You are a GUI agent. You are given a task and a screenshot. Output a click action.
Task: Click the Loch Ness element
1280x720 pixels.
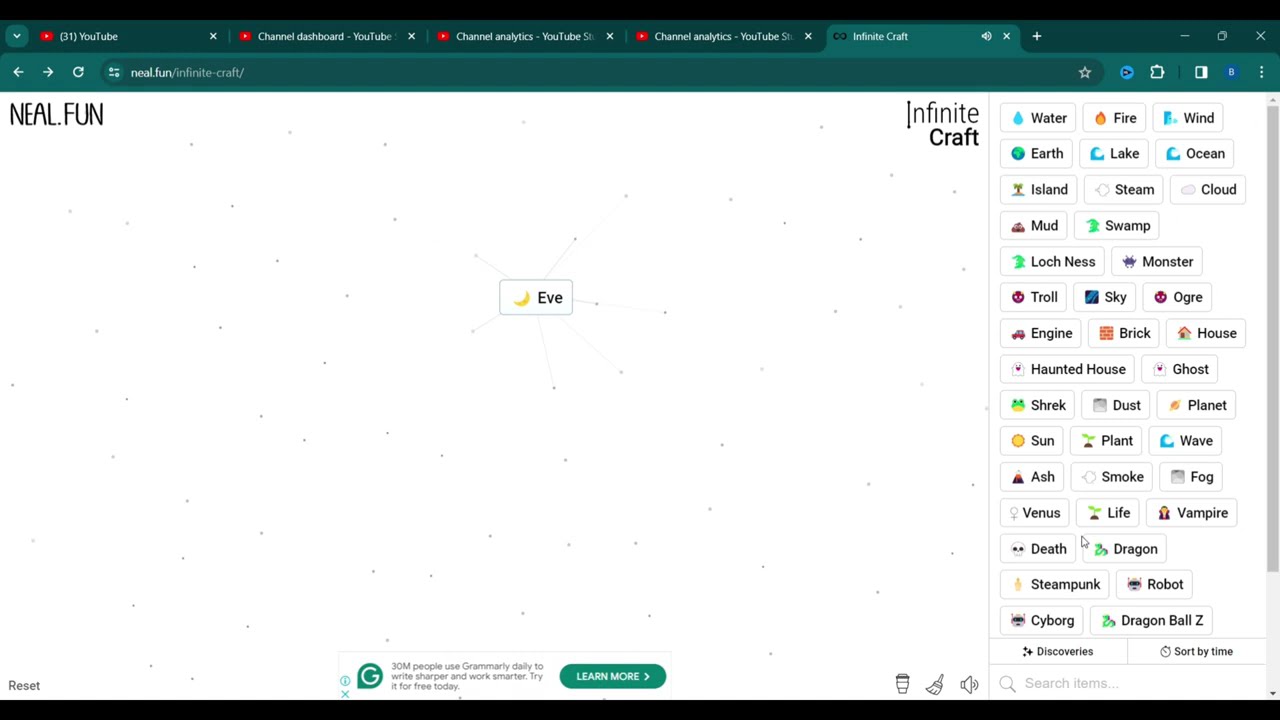point(1052,262)
